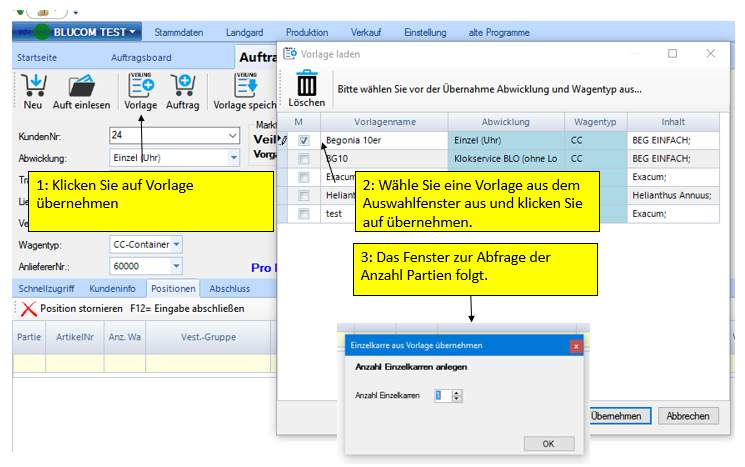
Task: Uncheck the Begonia 10er template checkbox
Action: (x=303, y=140)
